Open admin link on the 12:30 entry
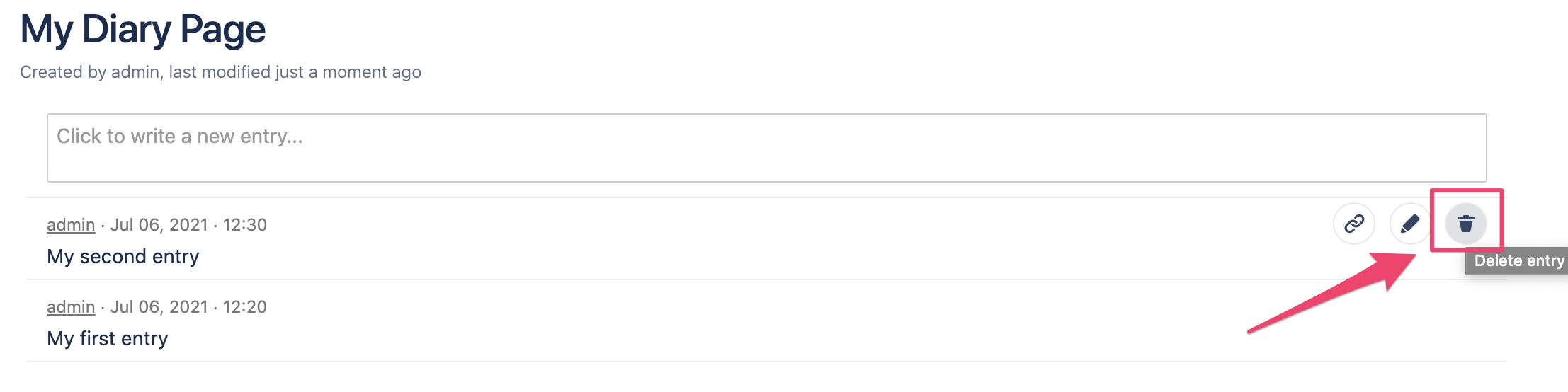The height and width of the screenshot is (392, 1568). coord(71,225)
